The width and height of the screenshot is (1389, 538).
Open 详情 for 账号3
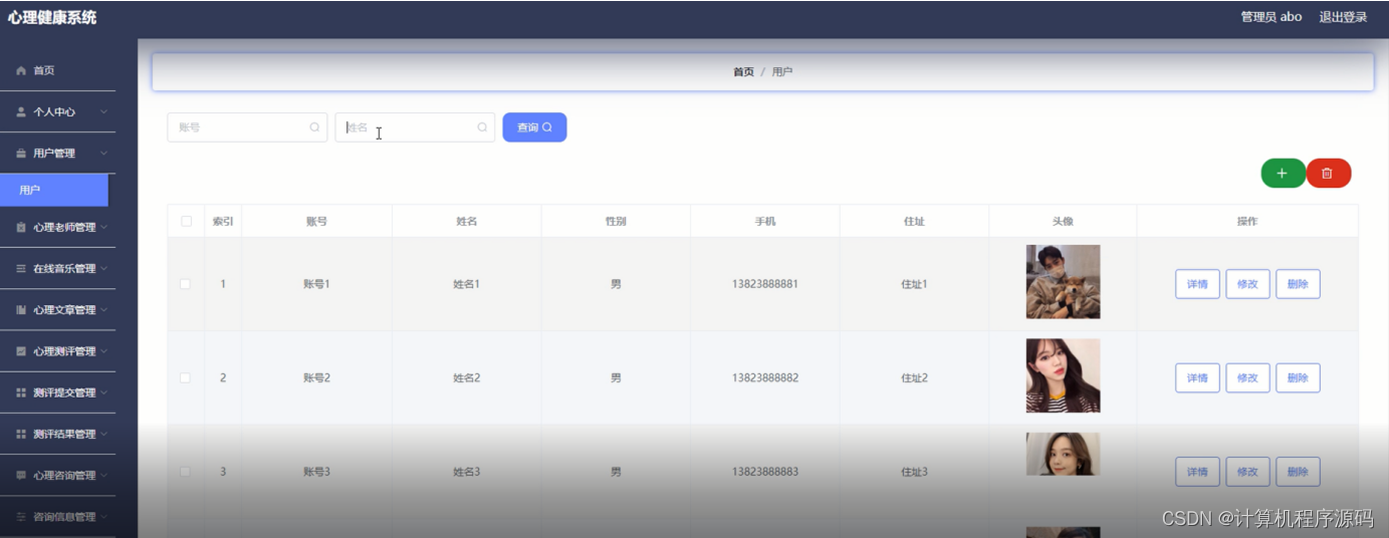pyautogui.click(x=1197, y=471)
